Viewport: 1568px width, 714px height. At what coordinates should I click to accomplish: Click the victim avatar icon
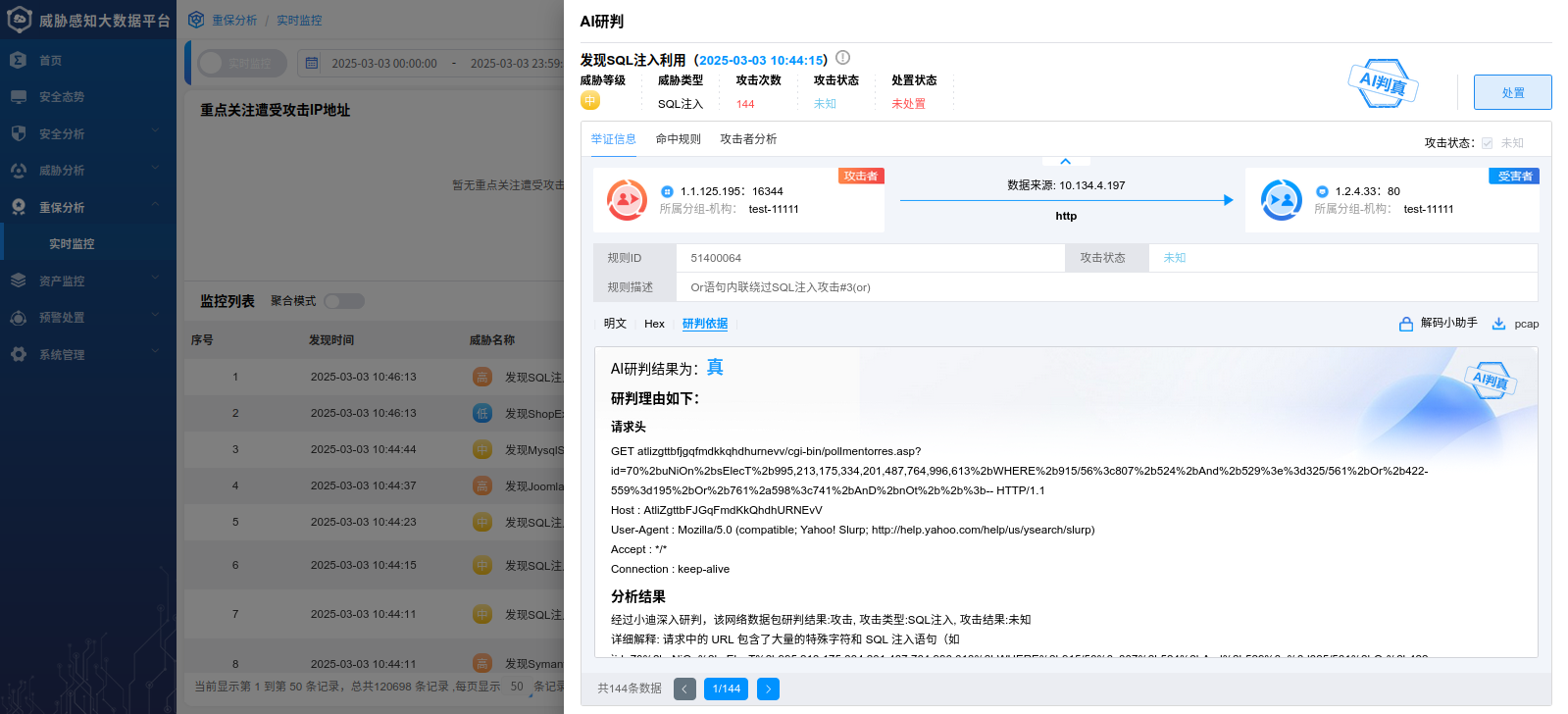[x=1281, y=200]
